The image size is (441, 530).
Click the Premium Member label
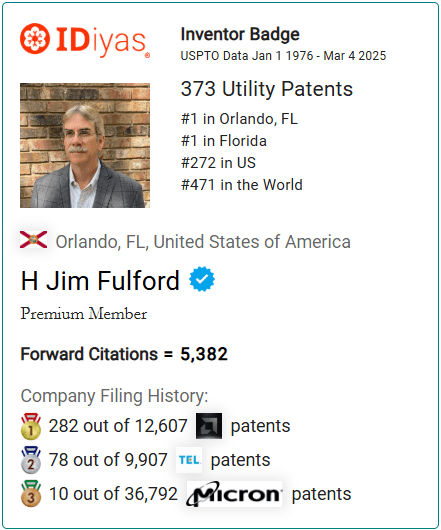tap(84, 313)
